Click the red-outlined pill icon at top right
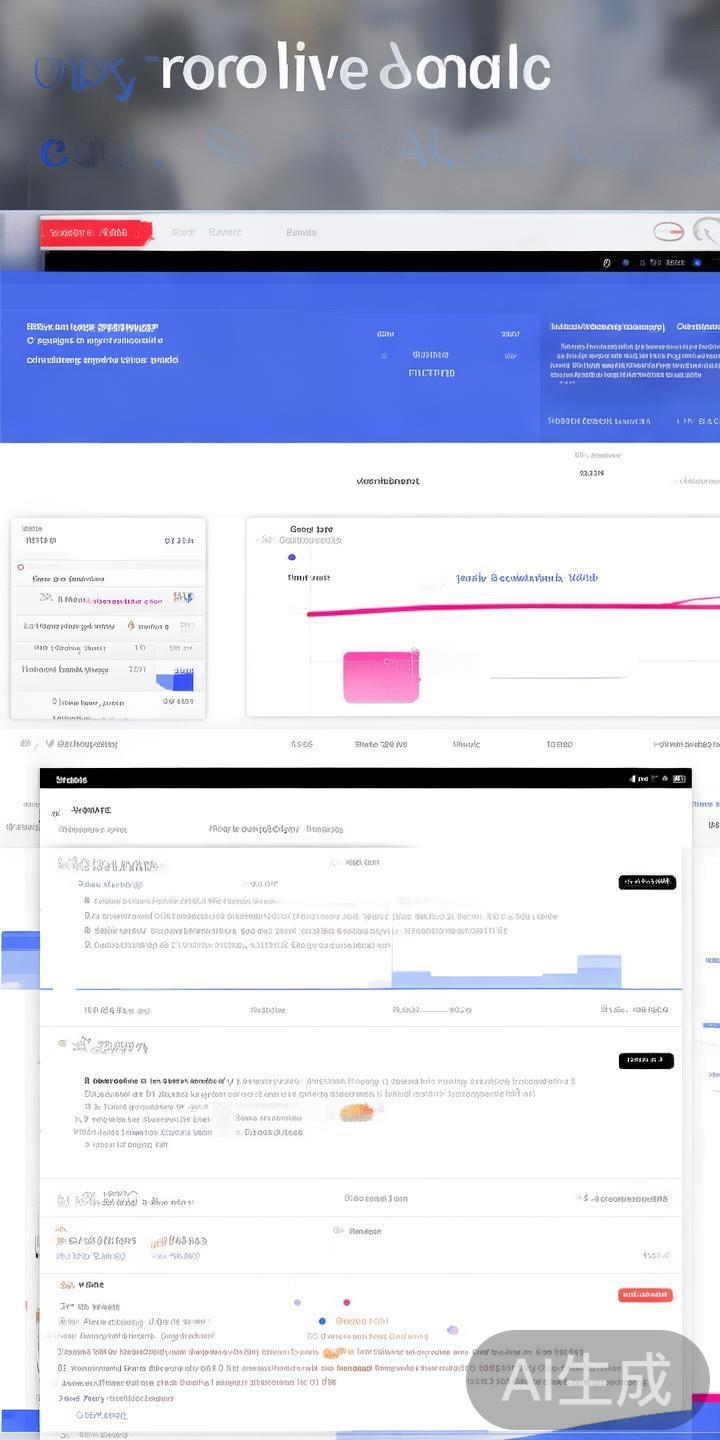The height and width of the screenshot is (1440, 720). (x=668, y=232)
